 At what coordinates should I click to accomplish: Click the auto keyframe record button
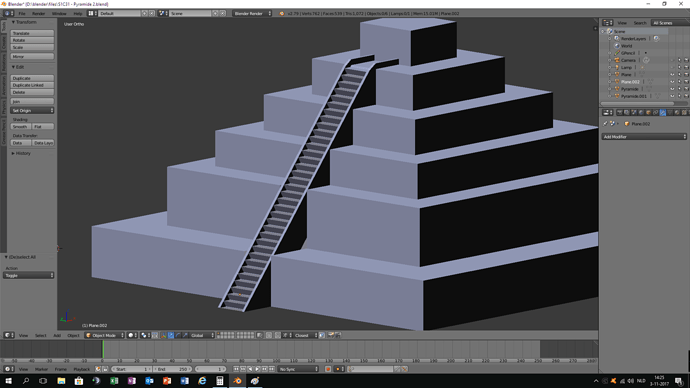pos(328,369)
